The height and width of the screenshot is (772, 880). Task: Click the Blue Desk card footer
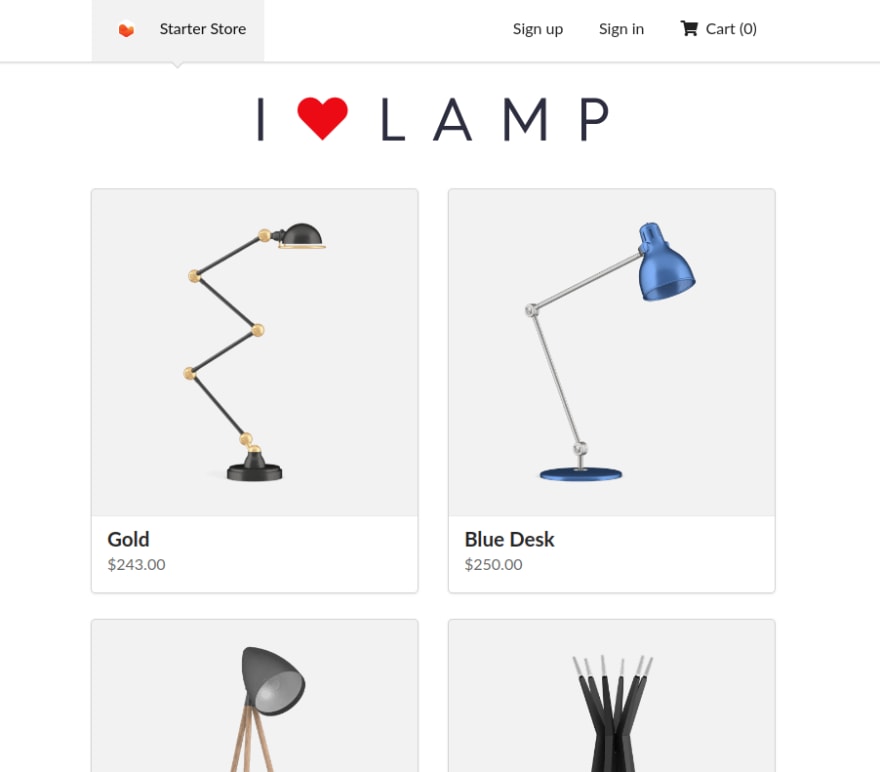(x=612, y=554)
